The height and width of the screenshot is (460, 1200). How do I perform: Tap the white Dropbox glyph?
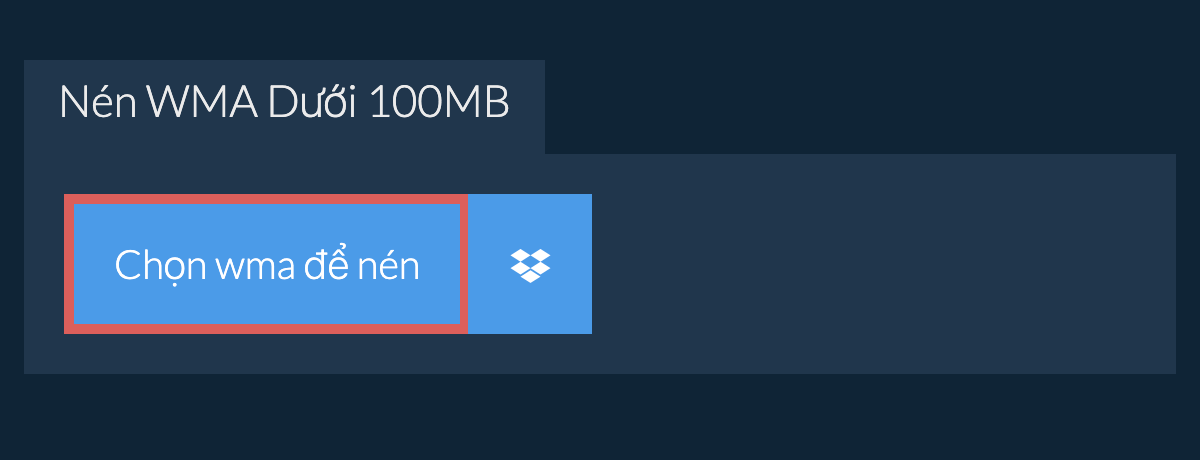530,264
